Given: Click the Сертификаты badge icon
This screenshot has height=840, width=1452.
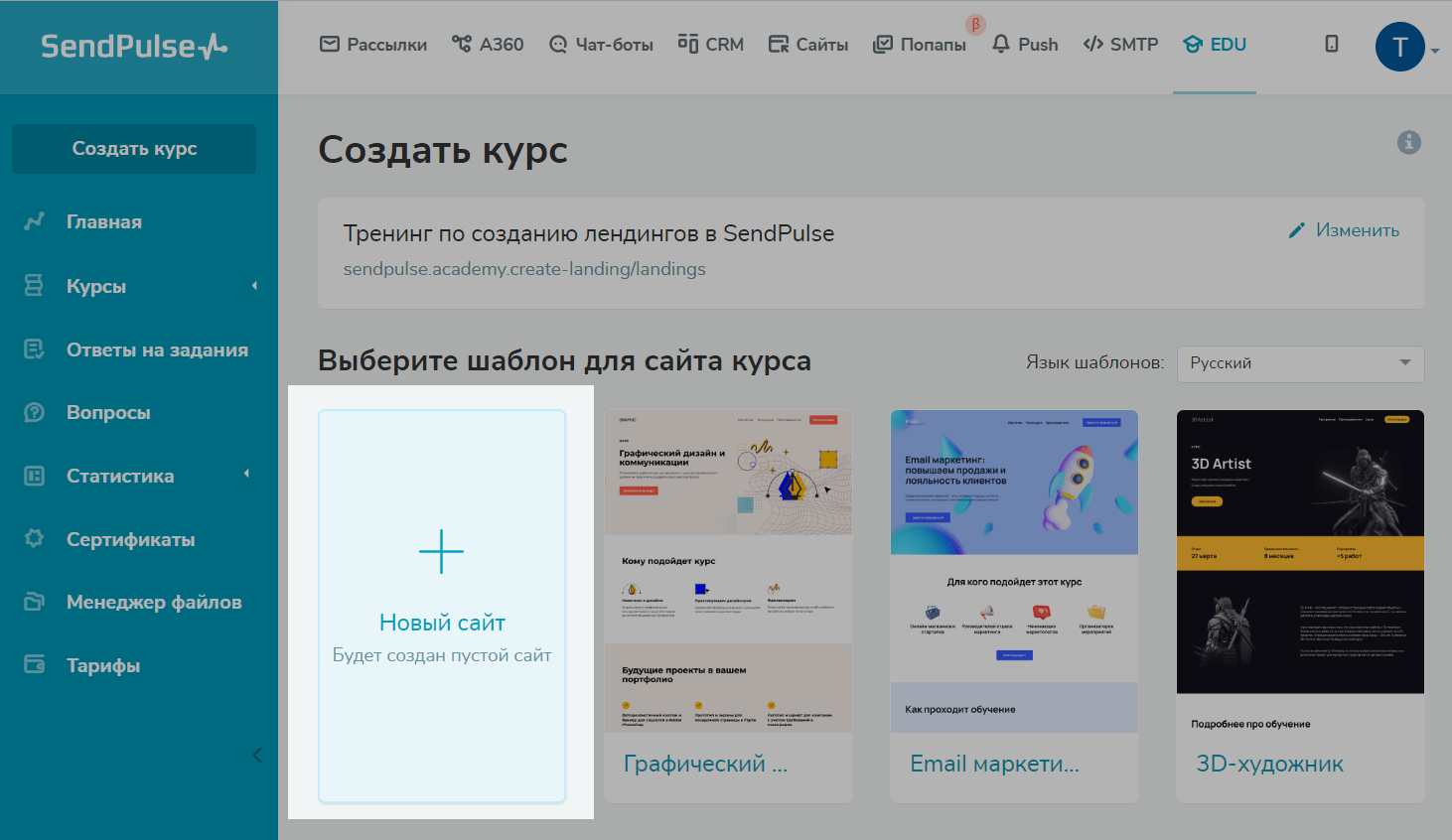Looking at the screenshot, I should [34, 539].
